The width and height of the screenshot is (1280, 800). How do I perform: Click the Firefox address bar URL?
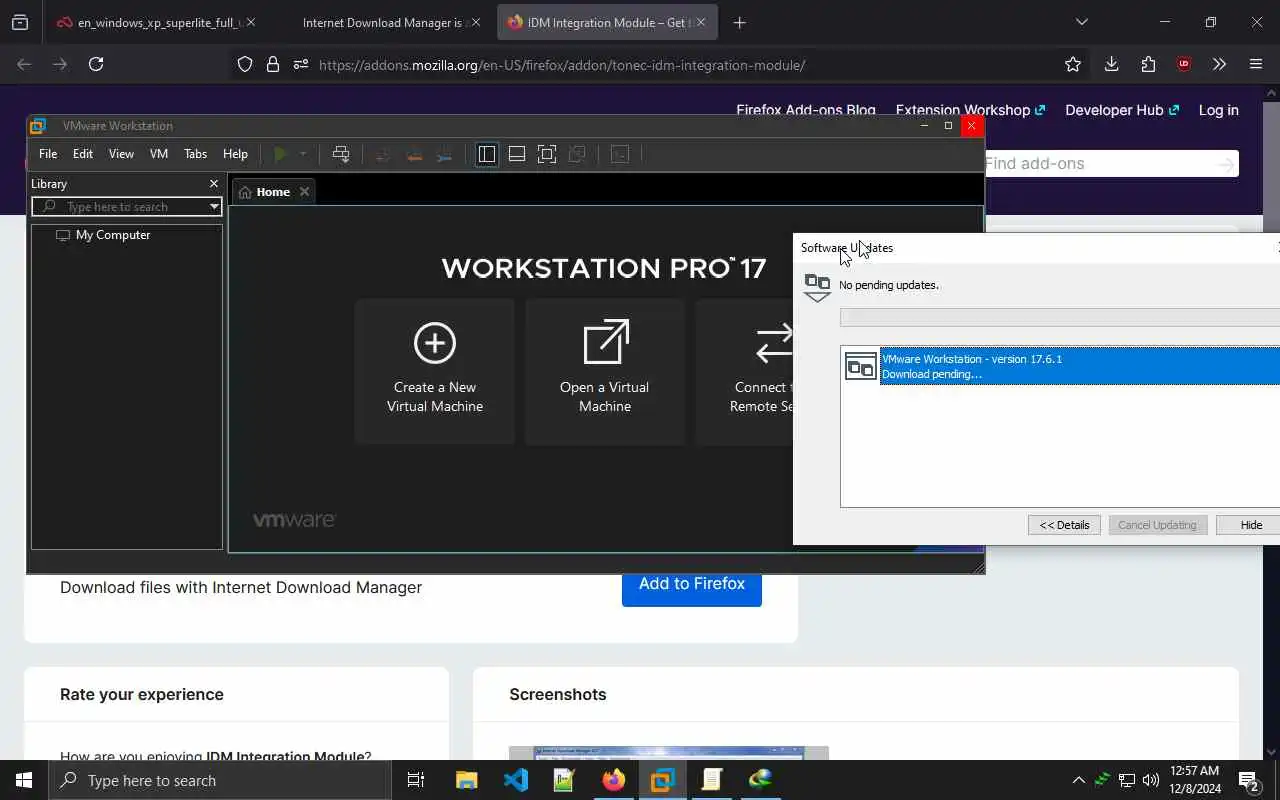(562, 65)
